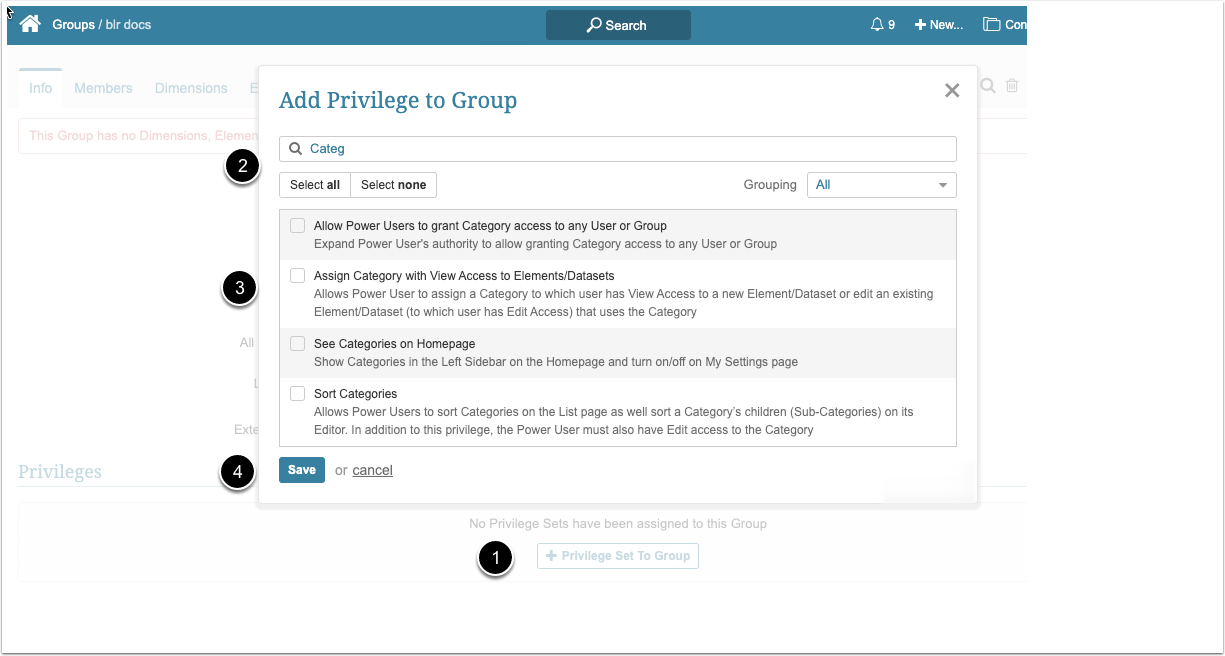Click the cancel link

(x=372, y=470)
